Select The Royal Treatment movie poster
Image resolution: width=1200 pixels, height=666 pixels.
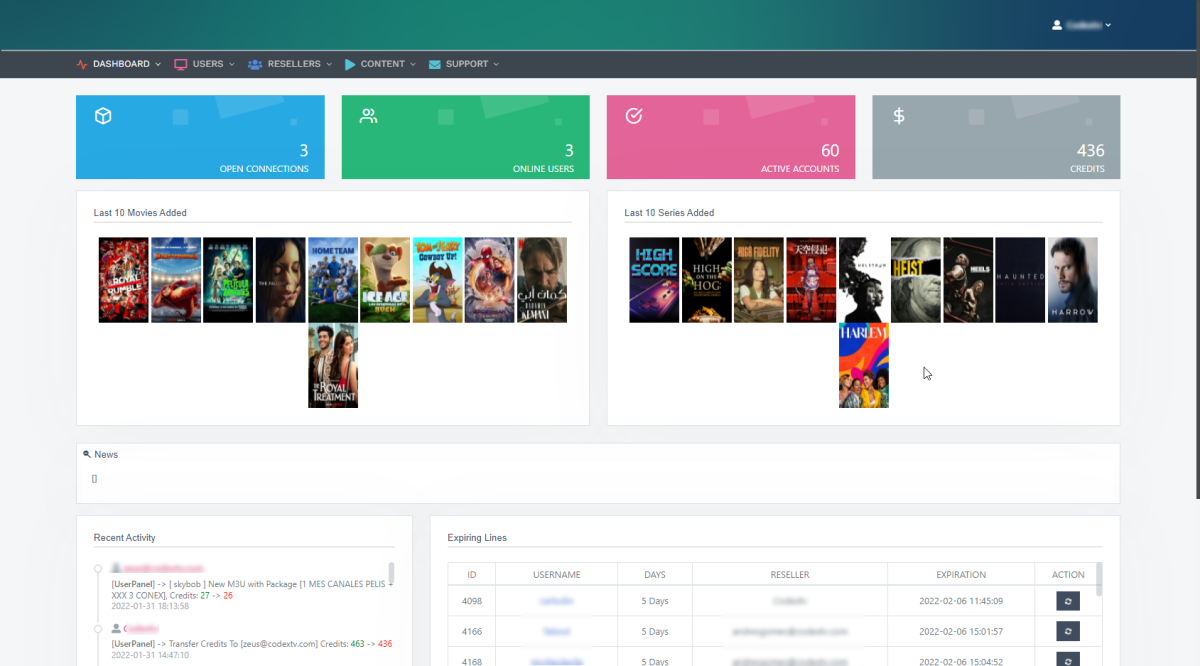click(x=333, y=365)
